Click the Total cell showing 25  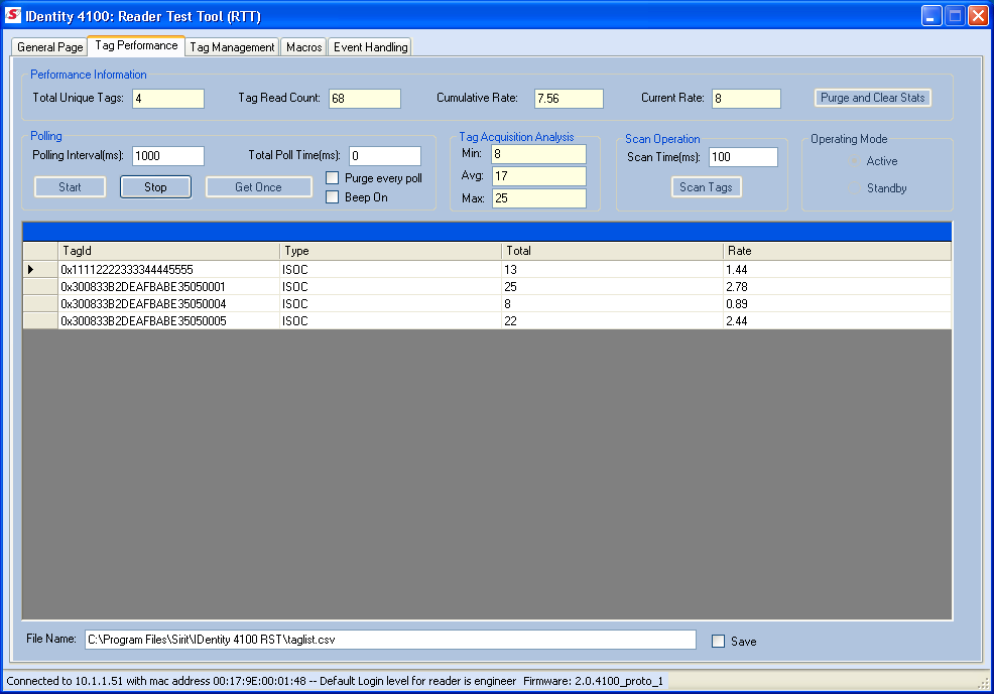pyautogui.click(x=612, y=286)
